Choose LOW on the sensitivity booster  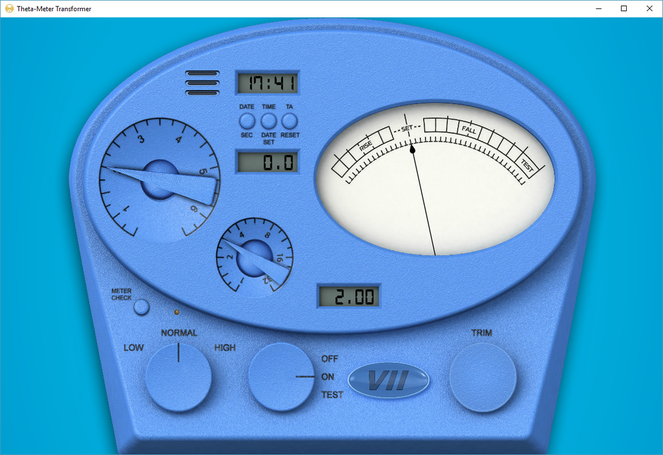point(133,348)
